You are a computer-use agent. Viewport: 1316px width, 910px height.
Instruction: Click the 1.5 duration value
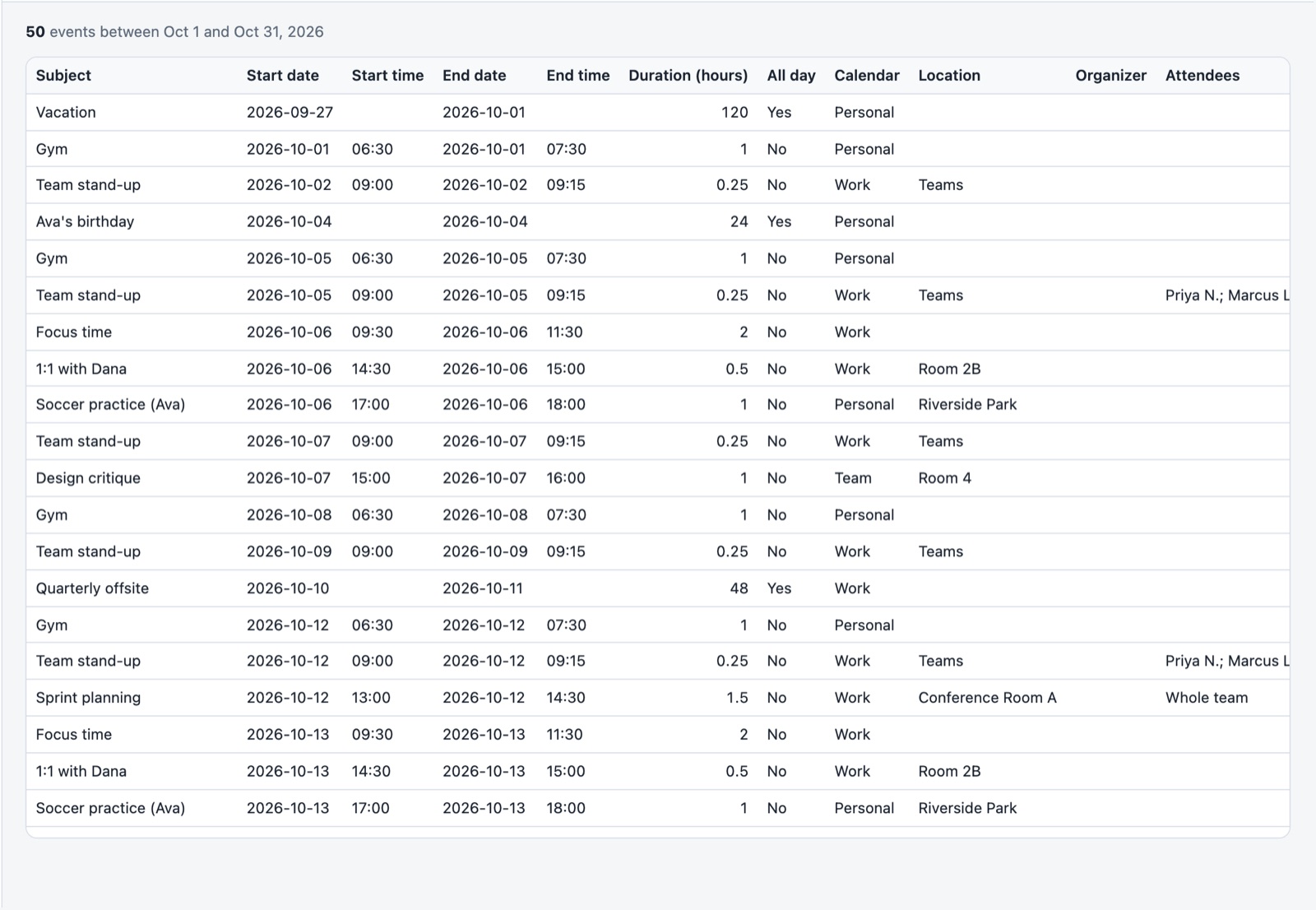point(737,699)
